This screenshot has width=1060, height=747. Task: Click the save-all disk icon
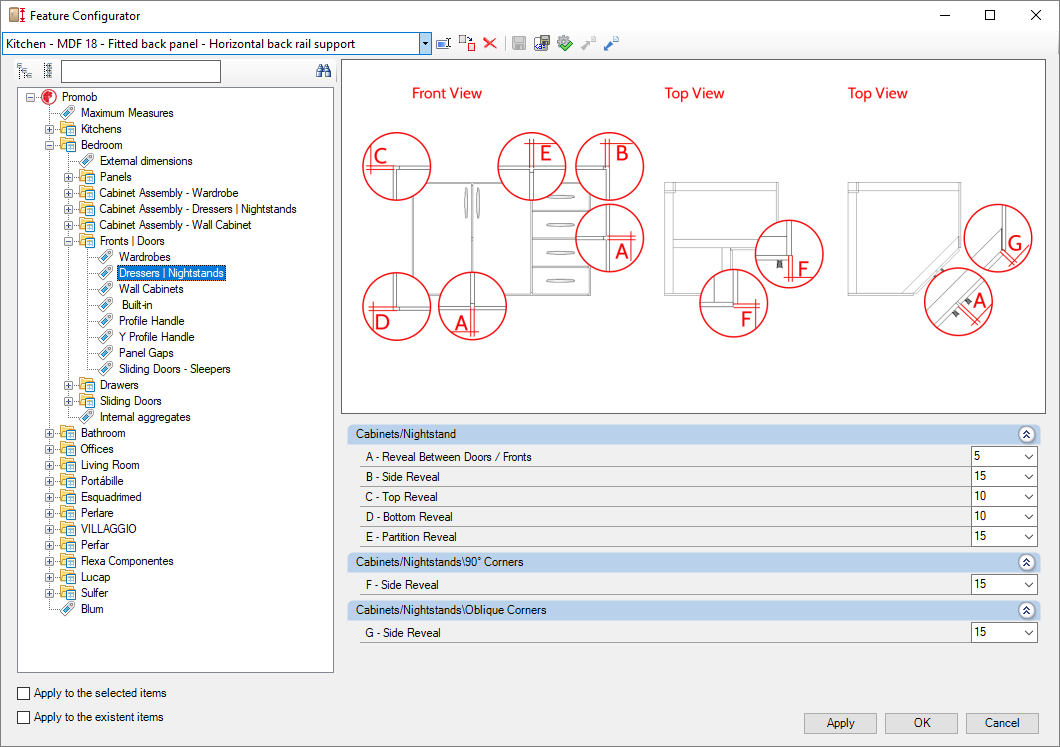(x=541, y=44)
